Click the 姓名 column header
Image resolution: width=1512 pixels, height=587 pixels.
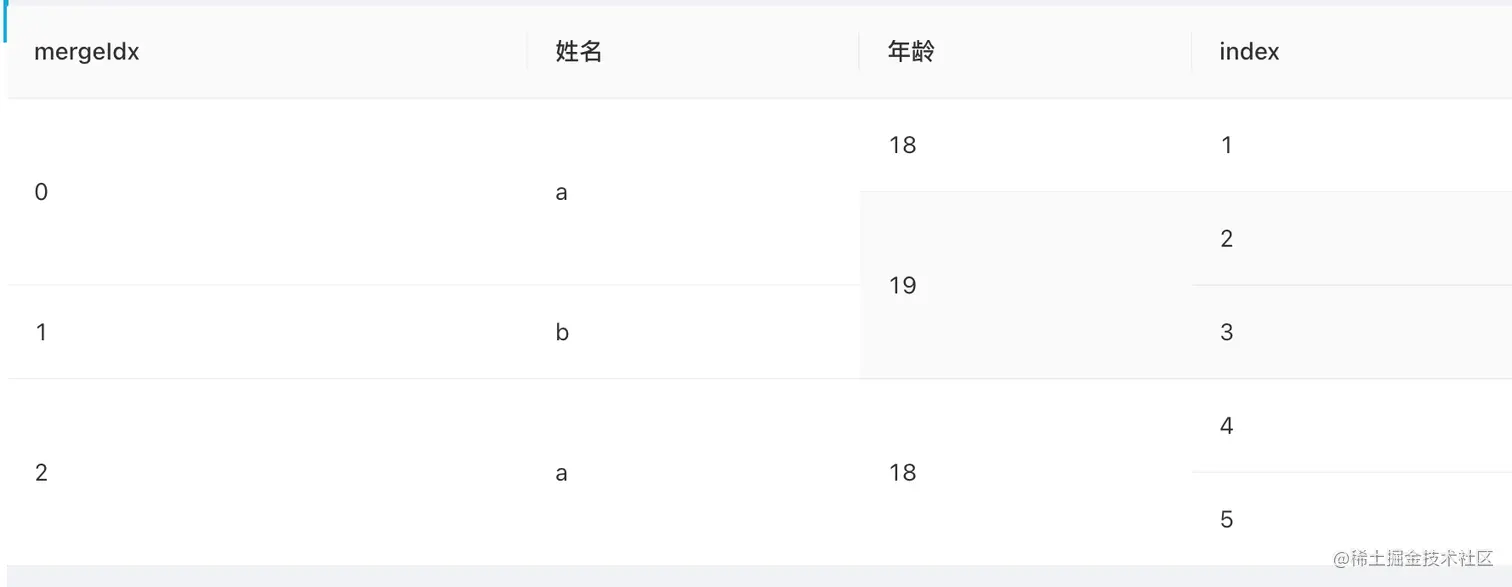tap(693, 52)
